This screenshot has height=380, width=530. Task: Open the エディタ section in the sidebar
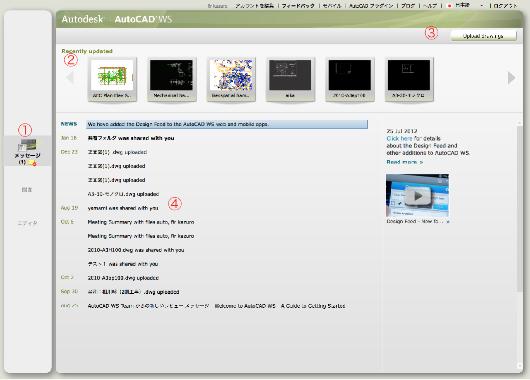(27, 223)
